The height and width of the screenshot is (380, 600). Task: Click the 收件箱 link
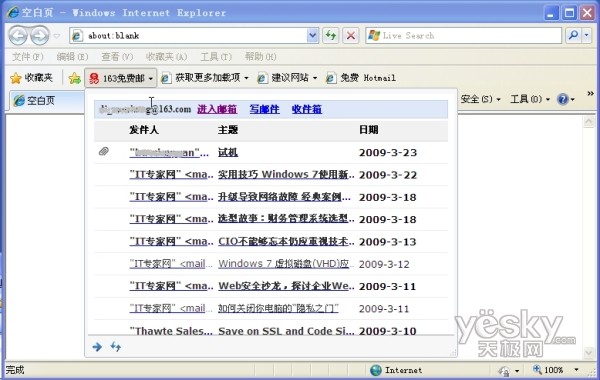307,109
